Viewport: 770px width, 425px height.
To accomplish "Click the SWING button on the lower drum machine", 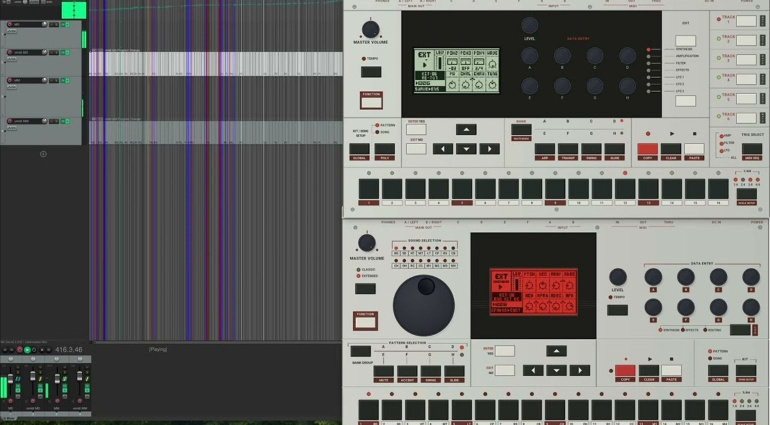I will tap(430, 371).
